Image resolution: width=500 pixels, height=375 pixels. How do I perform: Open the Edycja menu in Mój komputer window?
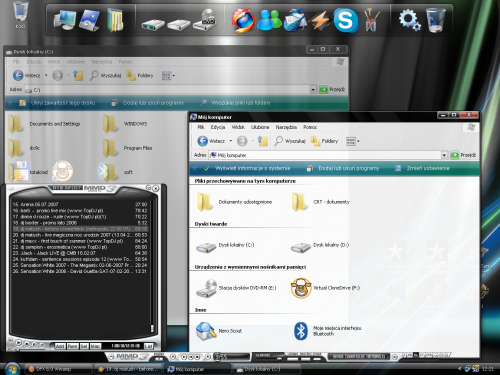point(218,127)
